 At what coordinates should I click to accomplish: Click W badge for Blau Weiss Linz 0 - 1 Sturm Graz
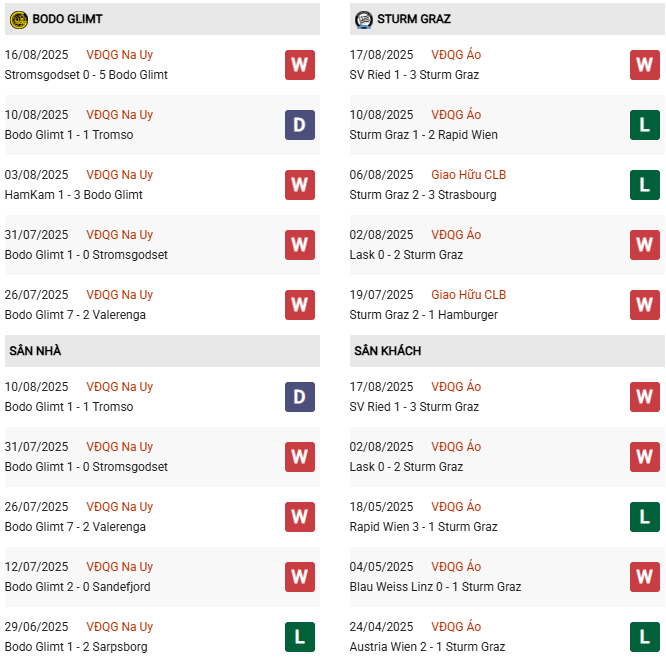point(645,577)
